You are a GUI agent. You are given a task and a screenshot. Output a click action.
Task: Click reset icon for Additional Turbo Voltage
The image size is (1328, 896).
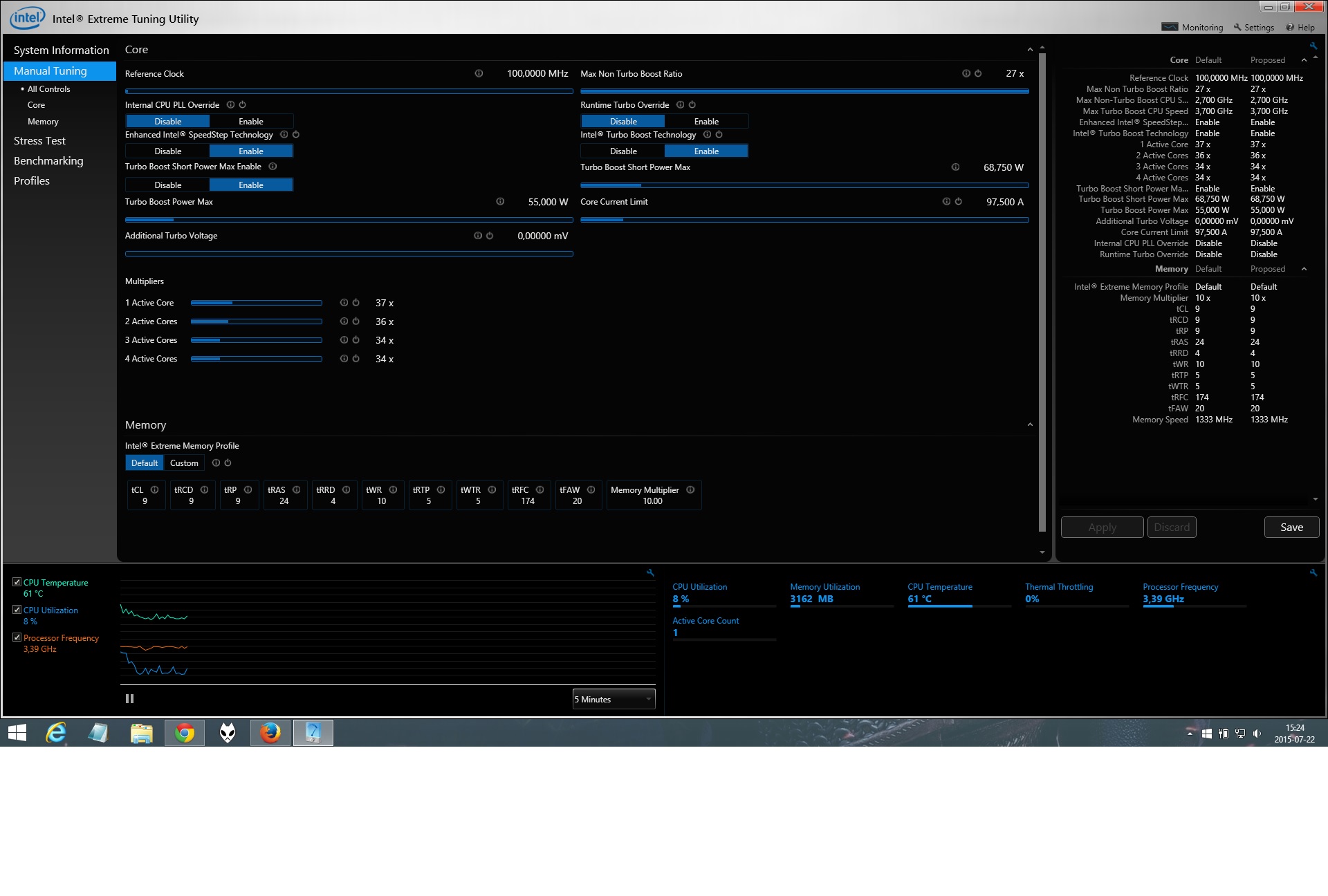tap(490, 236)
